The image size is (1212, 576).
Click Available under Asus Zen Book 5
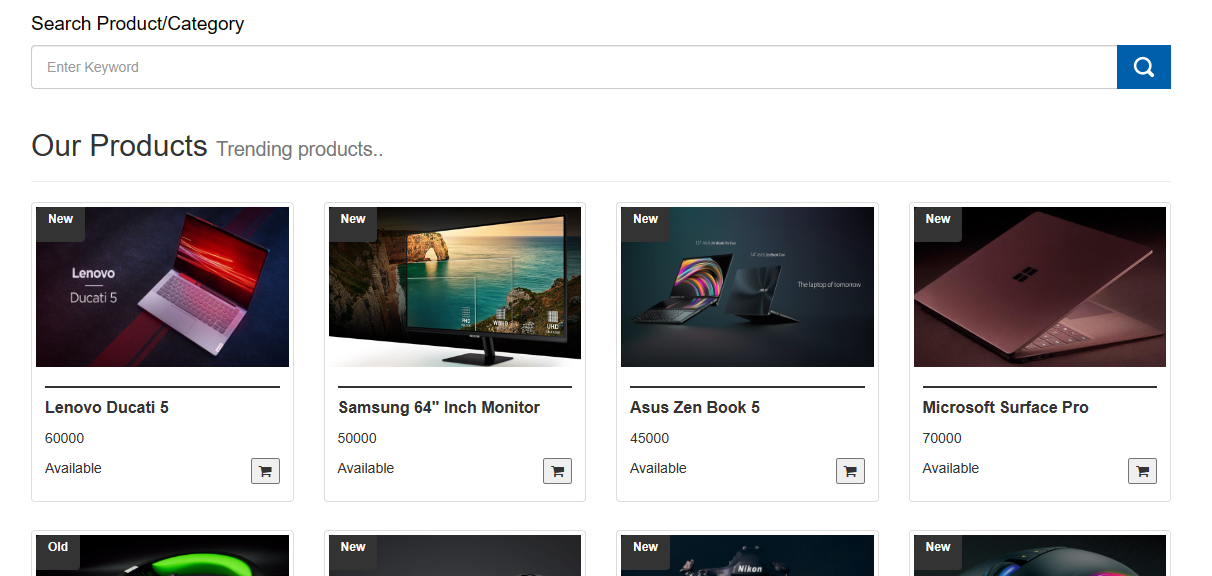[x=658, y=468]
